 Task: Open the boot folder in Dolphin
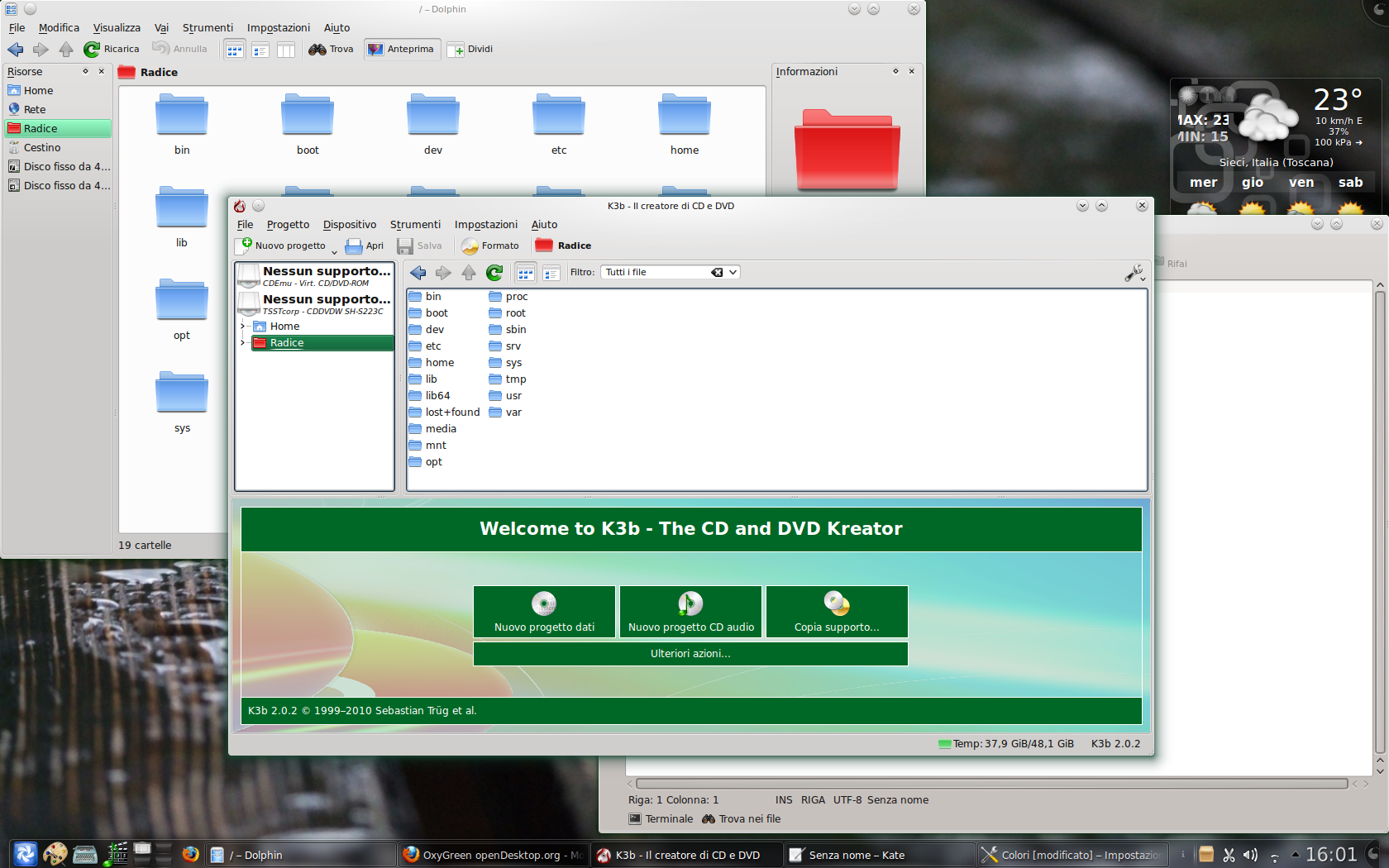click(x=308, y=124)
